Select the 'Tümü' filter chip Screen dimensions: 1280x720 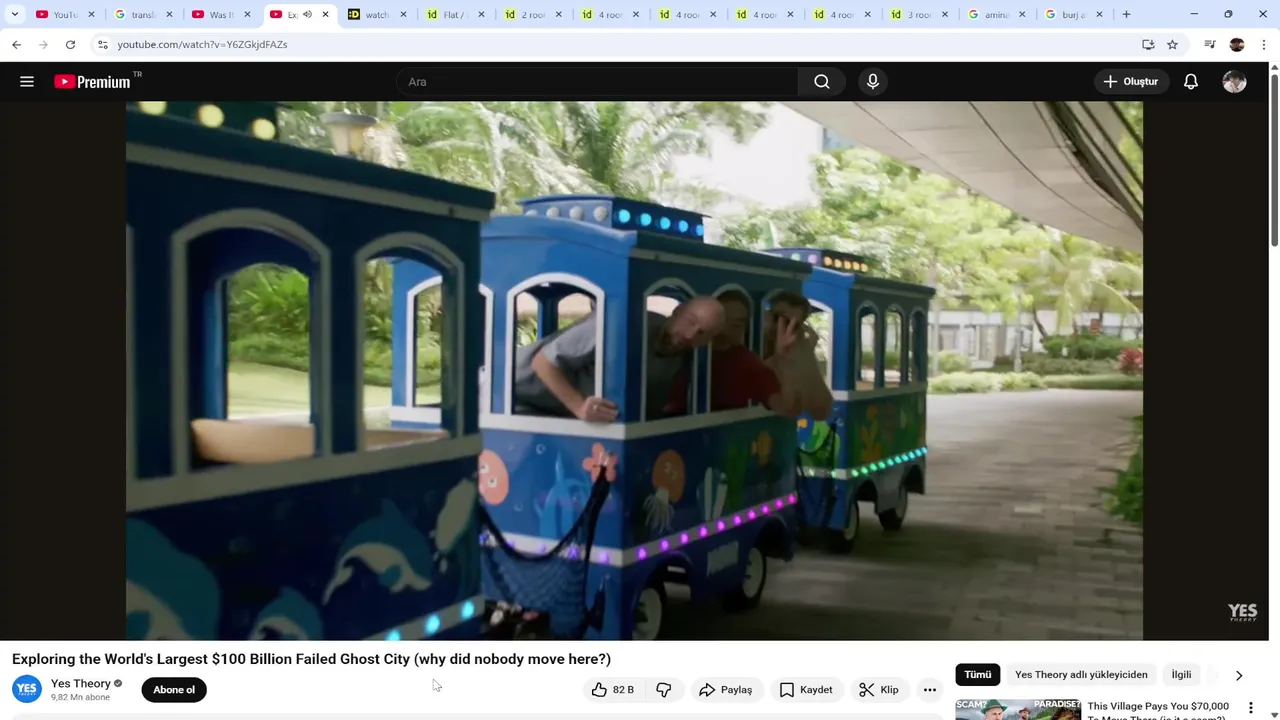pos(977,675)
